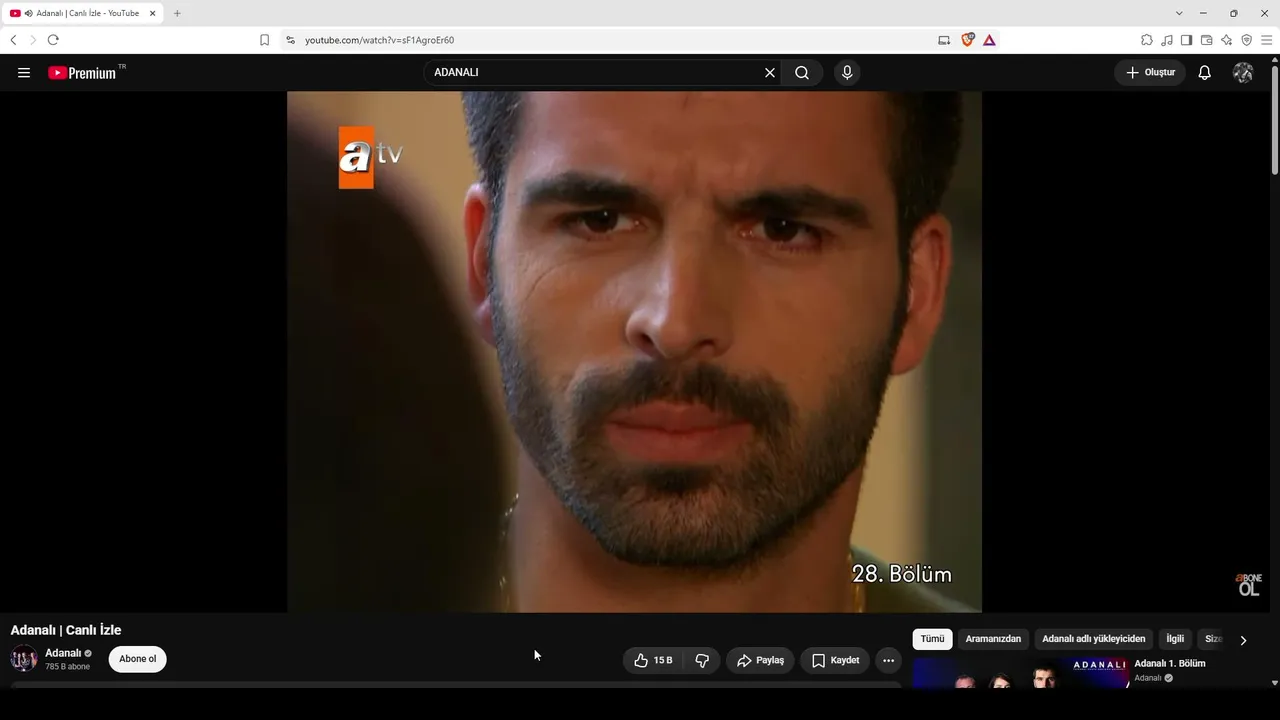Click the ABONE OL video watermark
Screen dimensions: 1280x720
pyautogui.click(x=1249, y=585)
